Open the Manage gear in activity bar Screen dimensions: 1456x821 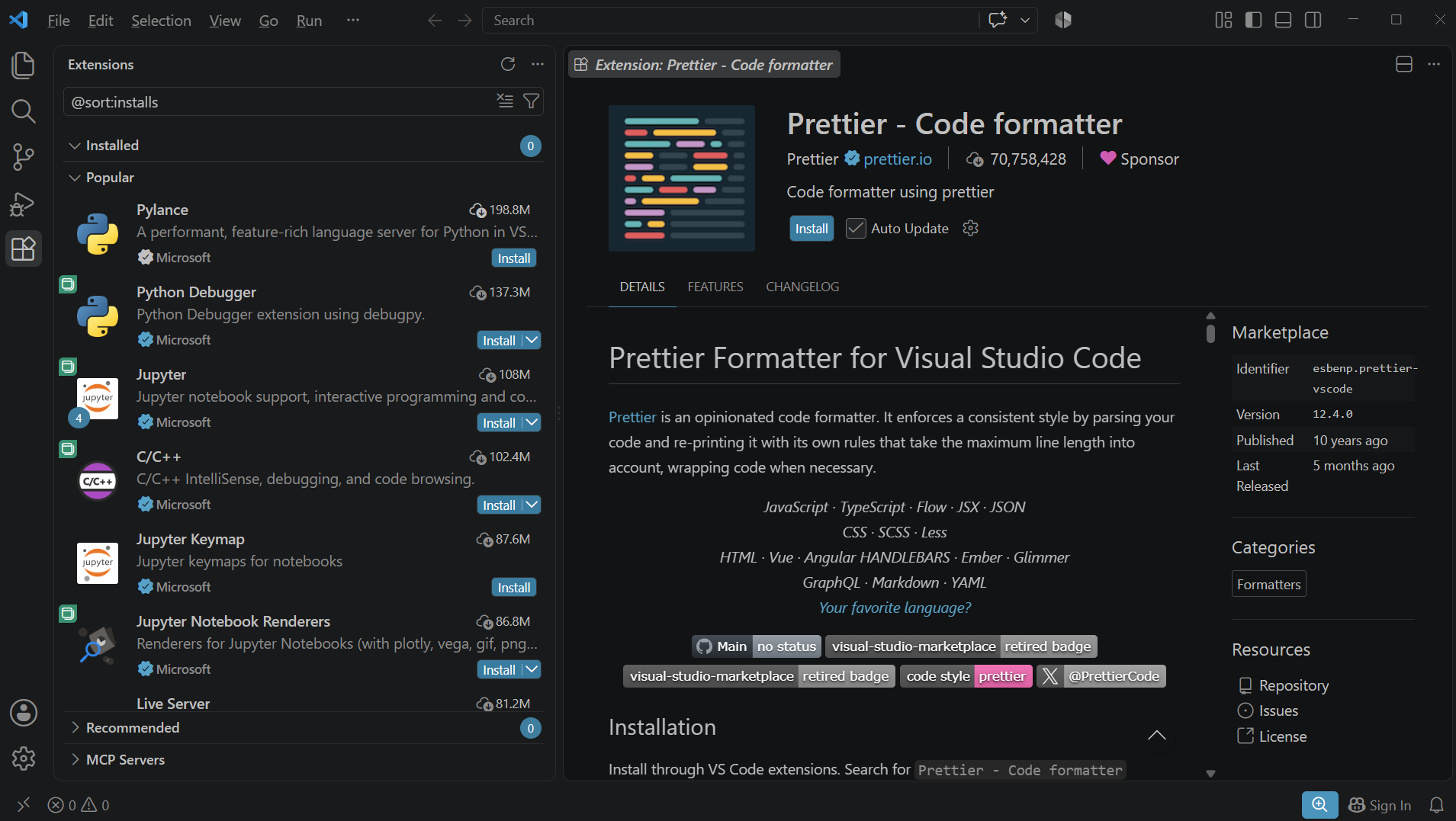pyautogui.click(x=24, y=758)
